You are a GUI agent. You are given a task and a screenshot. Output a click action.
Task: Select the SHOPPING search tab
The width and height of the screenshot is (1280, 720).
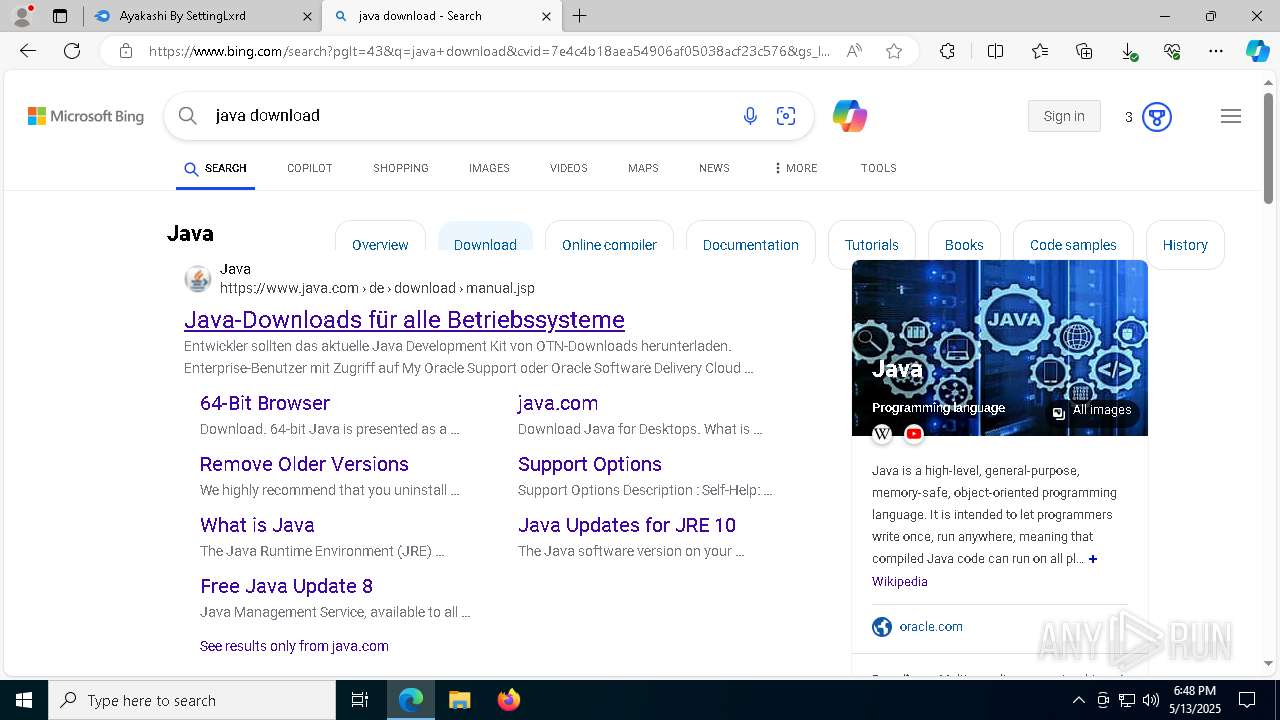point(401,168)
